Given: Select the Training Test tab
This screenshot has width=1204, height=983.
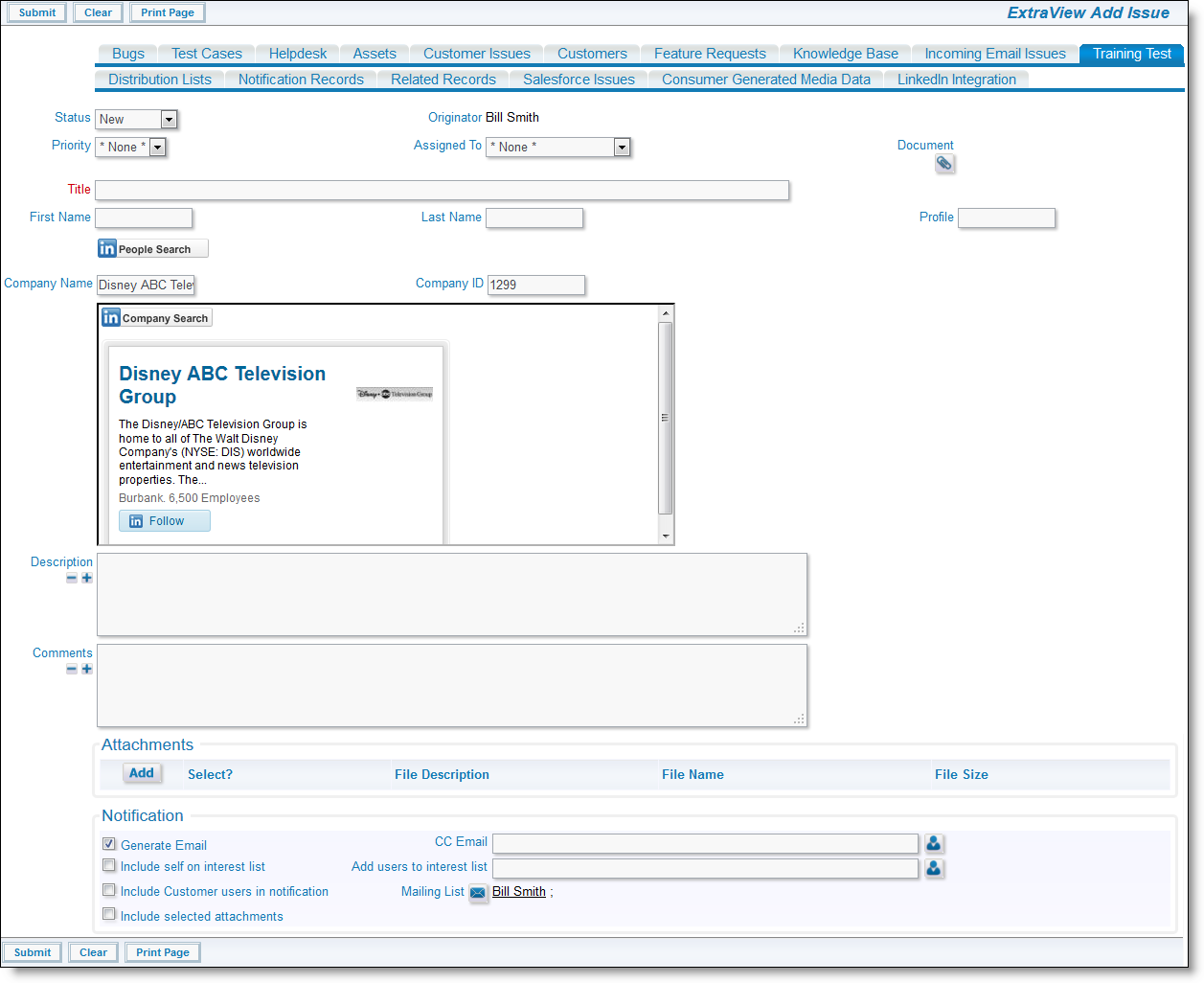Looking at the screenshot, I should [1132, 54].
